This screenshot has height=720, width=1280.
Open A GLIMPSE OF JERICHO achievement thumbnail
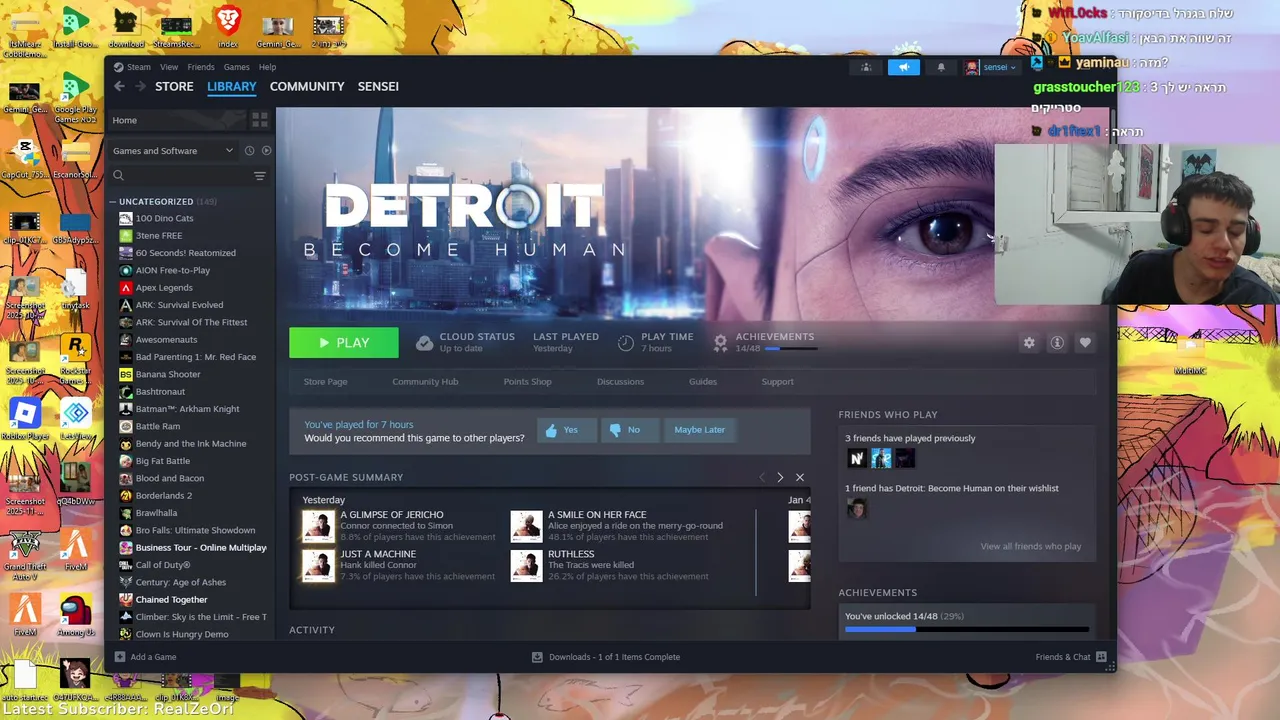pyautogui.click(x=318, y=526)
